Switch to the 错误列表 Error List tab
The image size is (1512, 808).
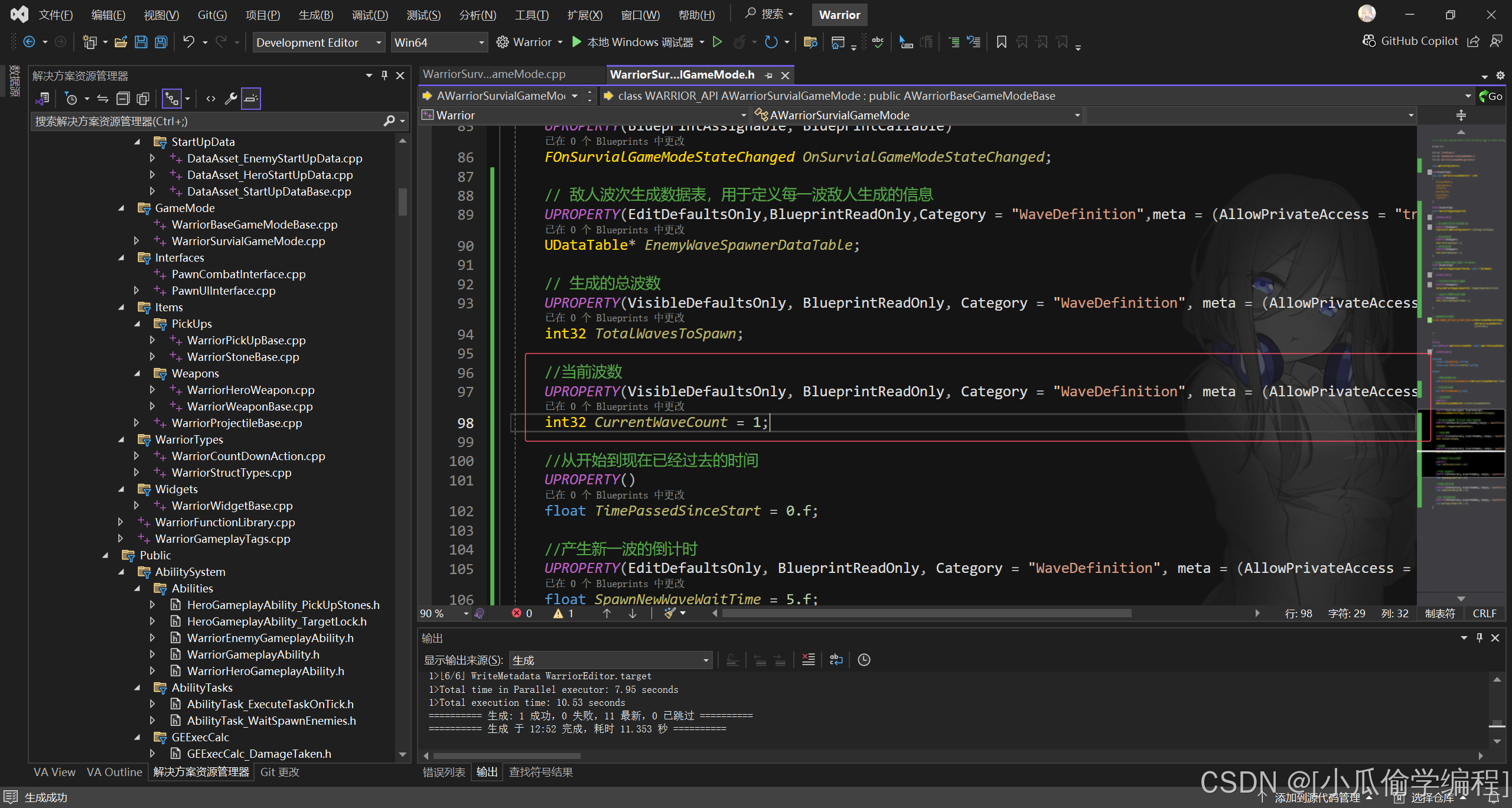click(444, 772)
